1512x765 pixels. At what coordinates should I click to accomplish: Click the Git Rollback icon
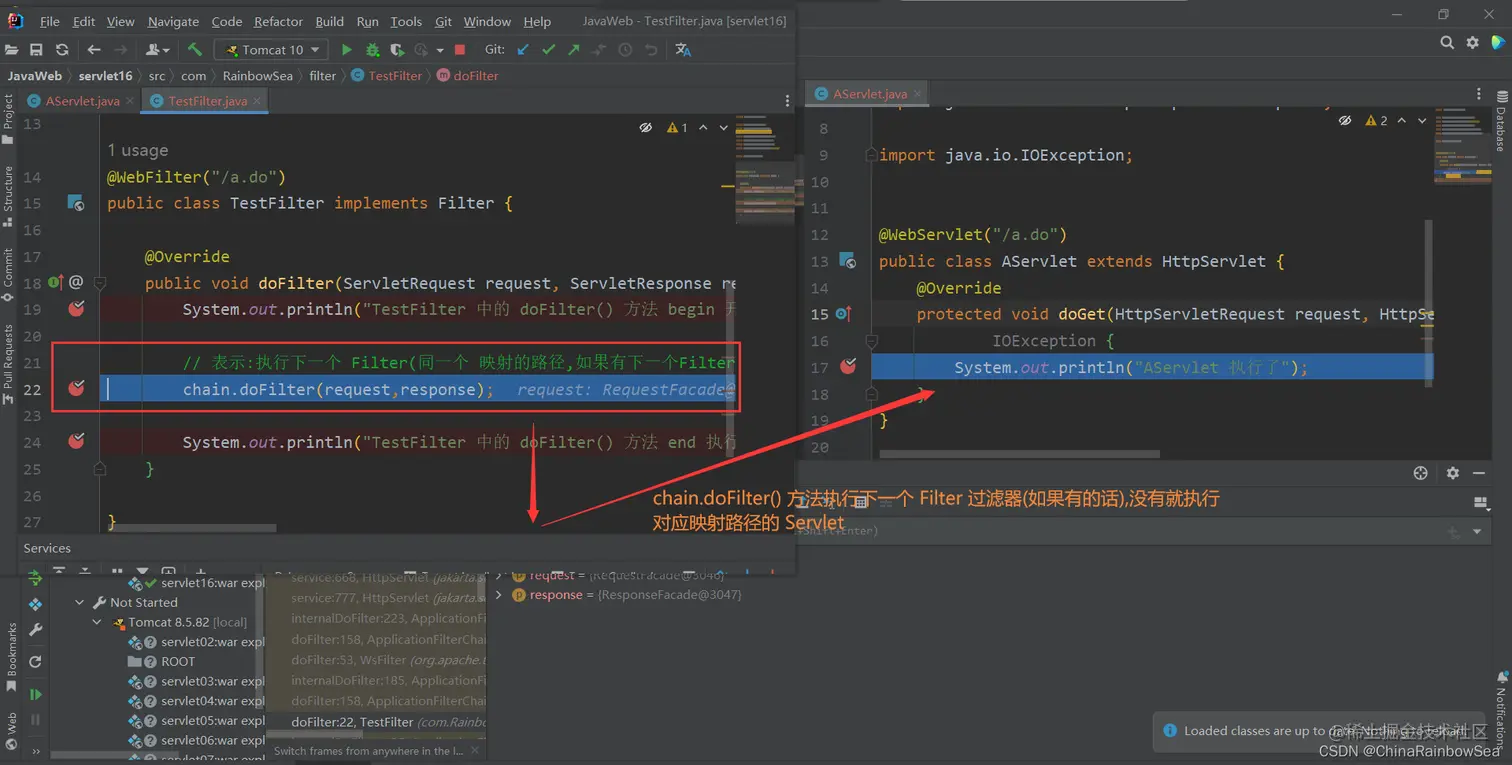click(651, 49)
